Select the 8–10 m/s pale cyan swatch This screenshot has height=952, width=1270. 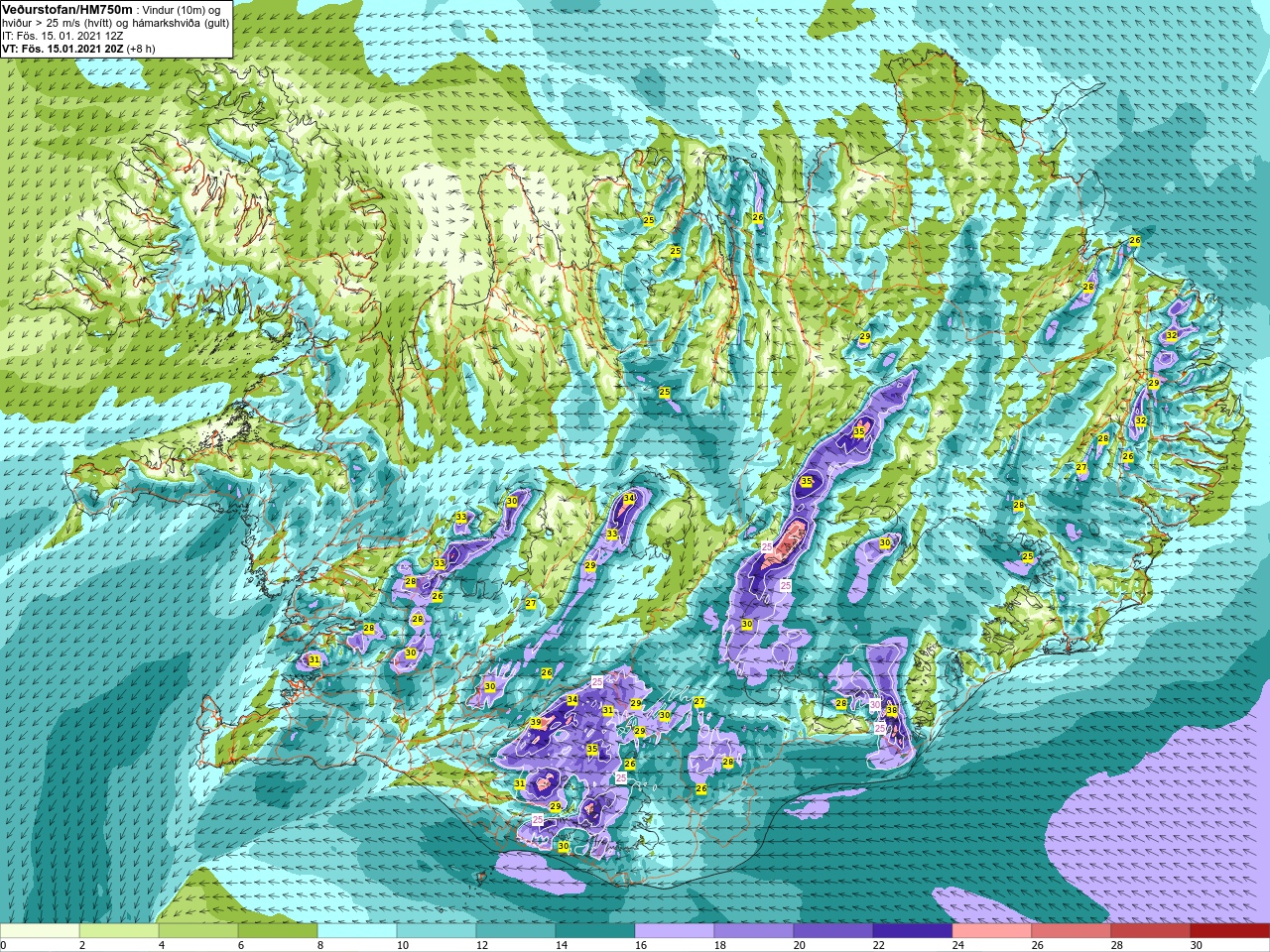(x=357, y=931)
